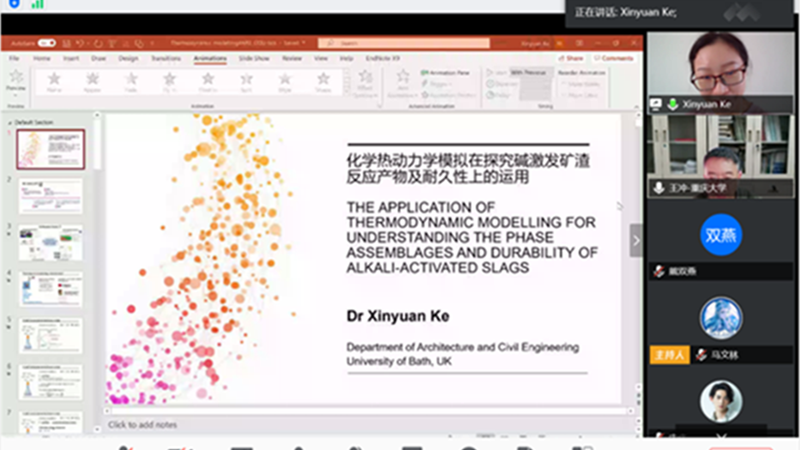Undo the last action in PowerPoint
This screenshot has width=800, height=450.
tap(80, 43)
